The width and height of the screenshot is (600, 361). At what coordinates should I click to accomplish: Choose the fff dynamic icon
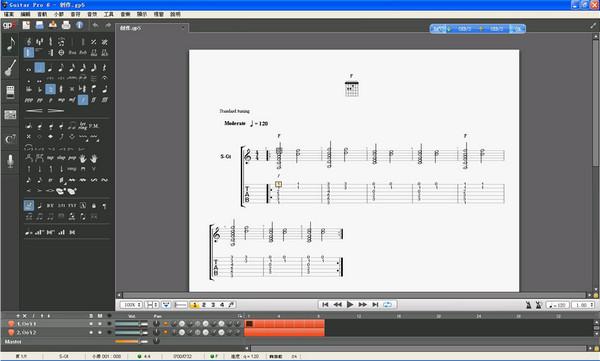coord(104,100)
